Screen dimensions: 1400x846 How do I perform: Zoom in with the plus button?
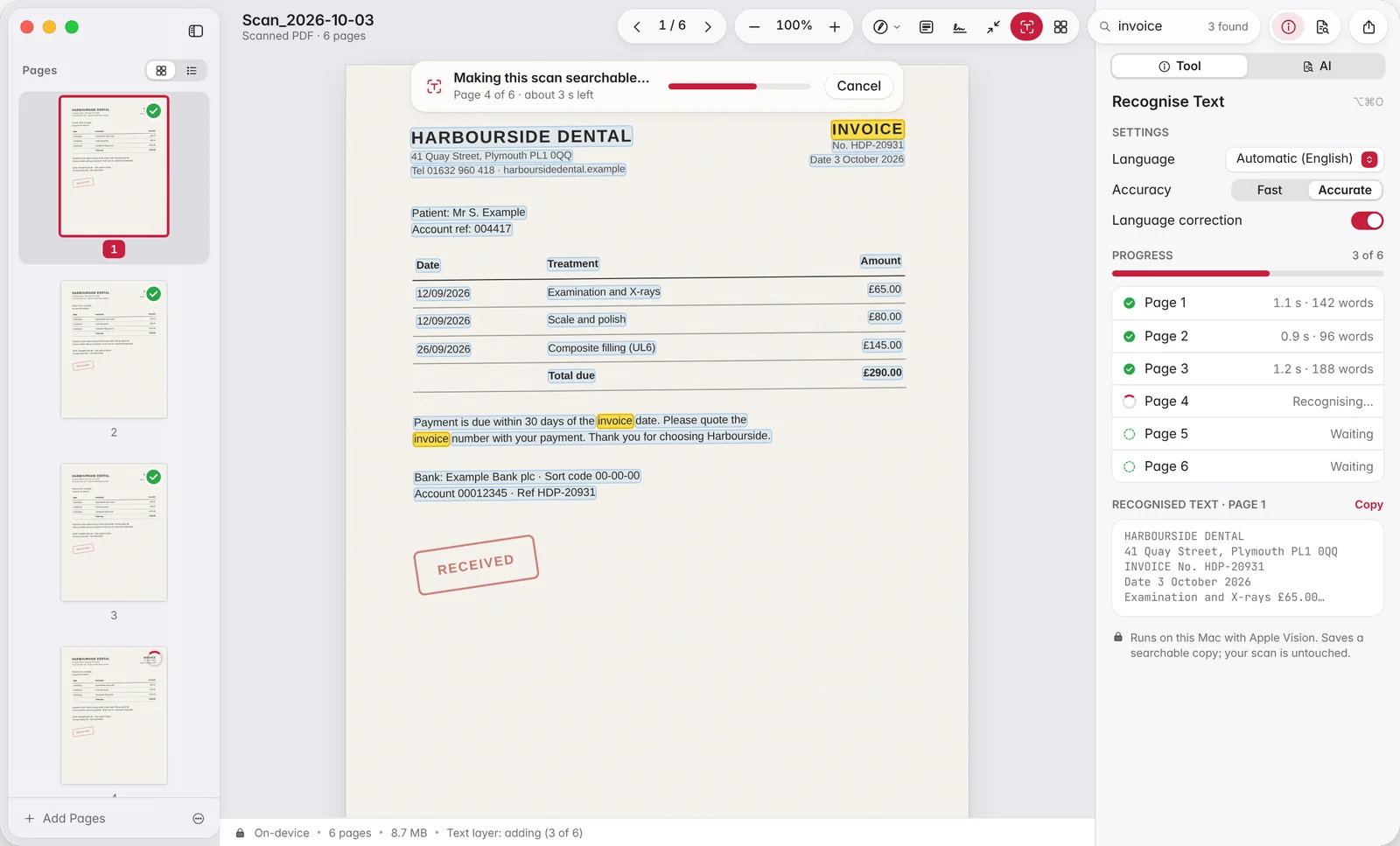(x=835, y=26)
